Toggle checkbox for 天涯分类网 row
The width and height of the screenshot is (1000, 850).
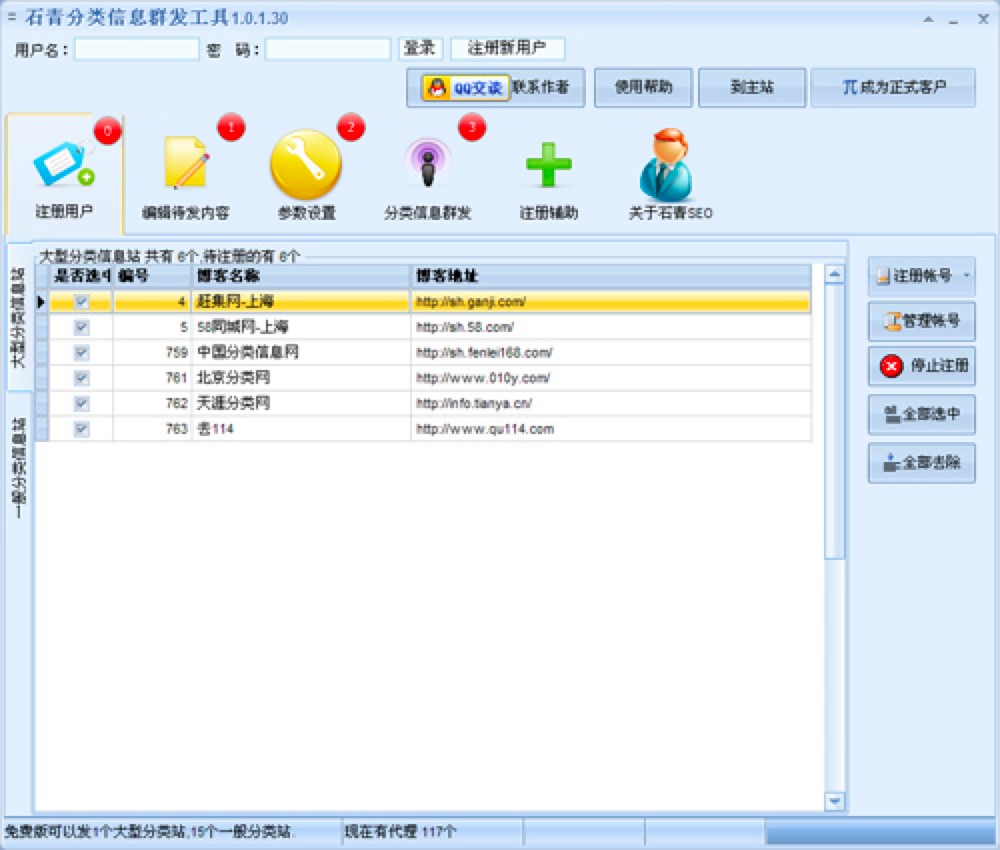[x=81, y=404]
